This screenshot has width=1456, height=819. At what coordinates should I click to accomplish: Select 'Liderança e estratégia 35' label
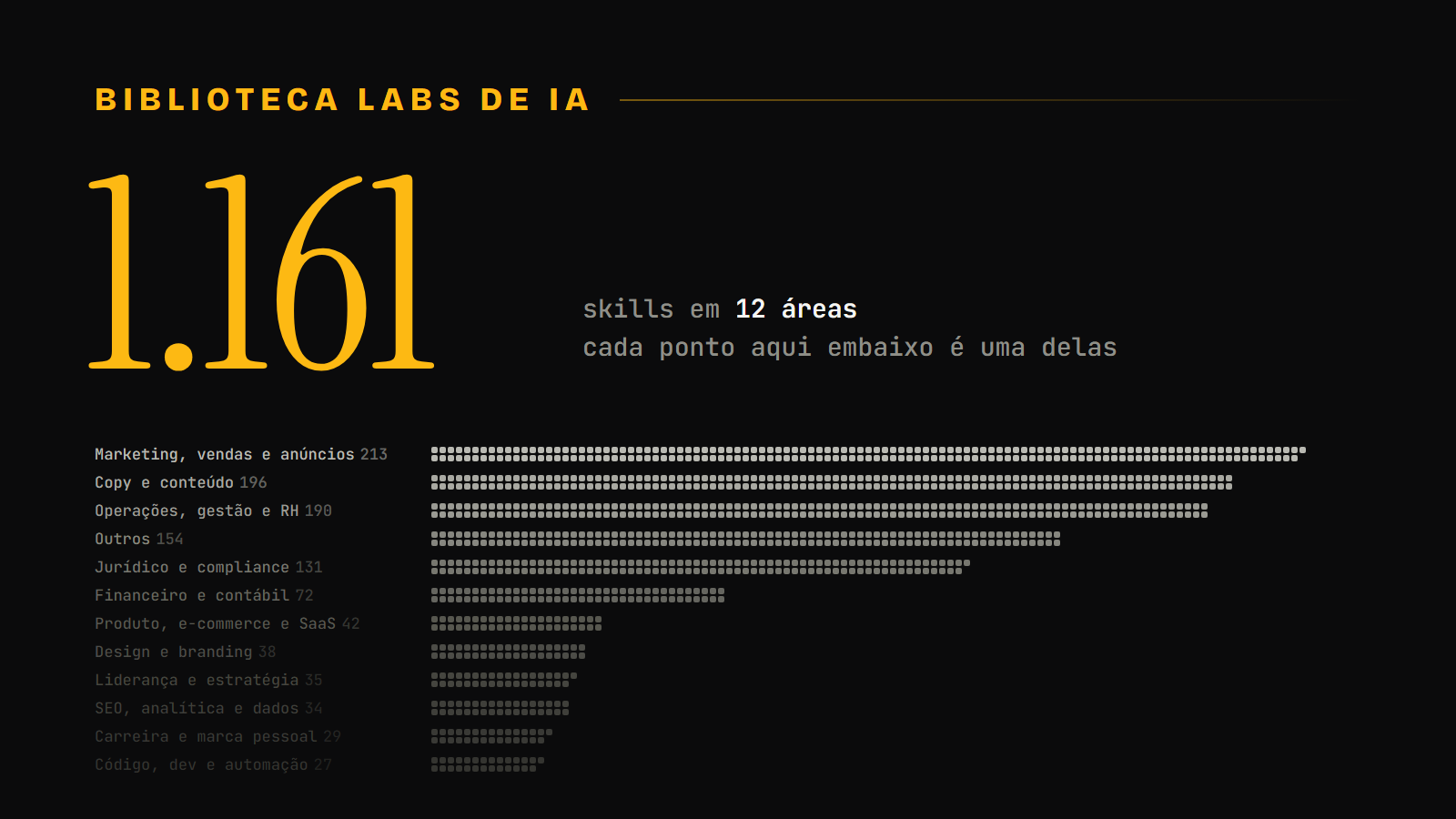coord(208,680)
